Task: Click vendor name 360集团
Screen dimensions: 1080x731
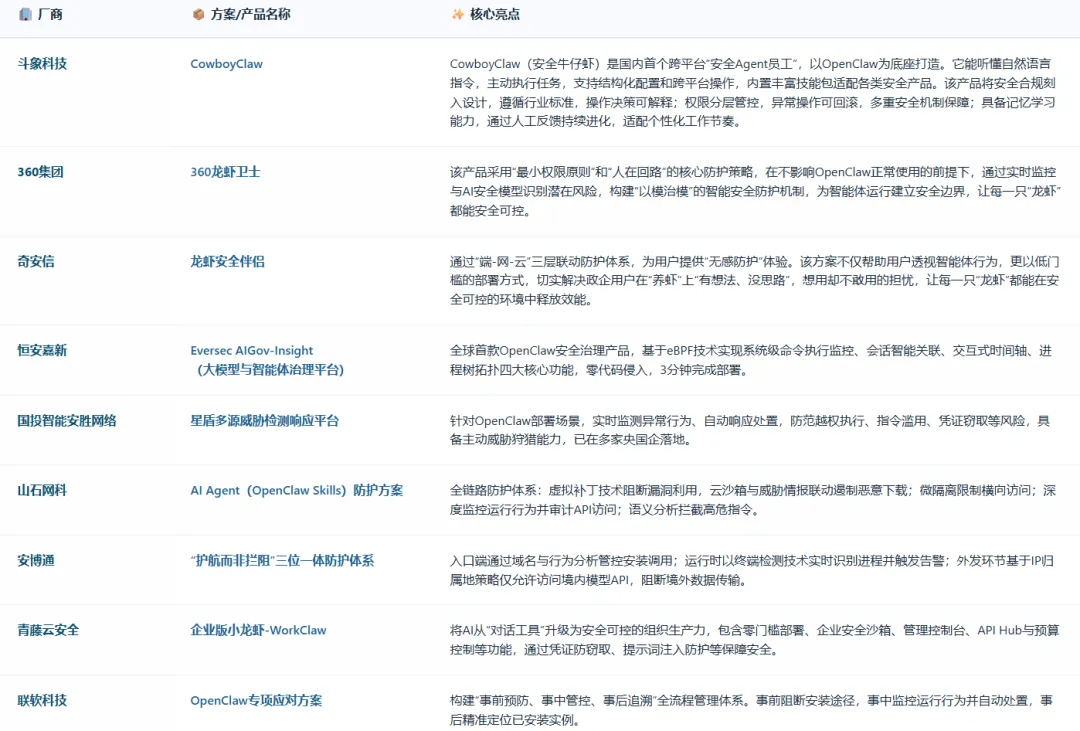Action: tap(41, 172)
